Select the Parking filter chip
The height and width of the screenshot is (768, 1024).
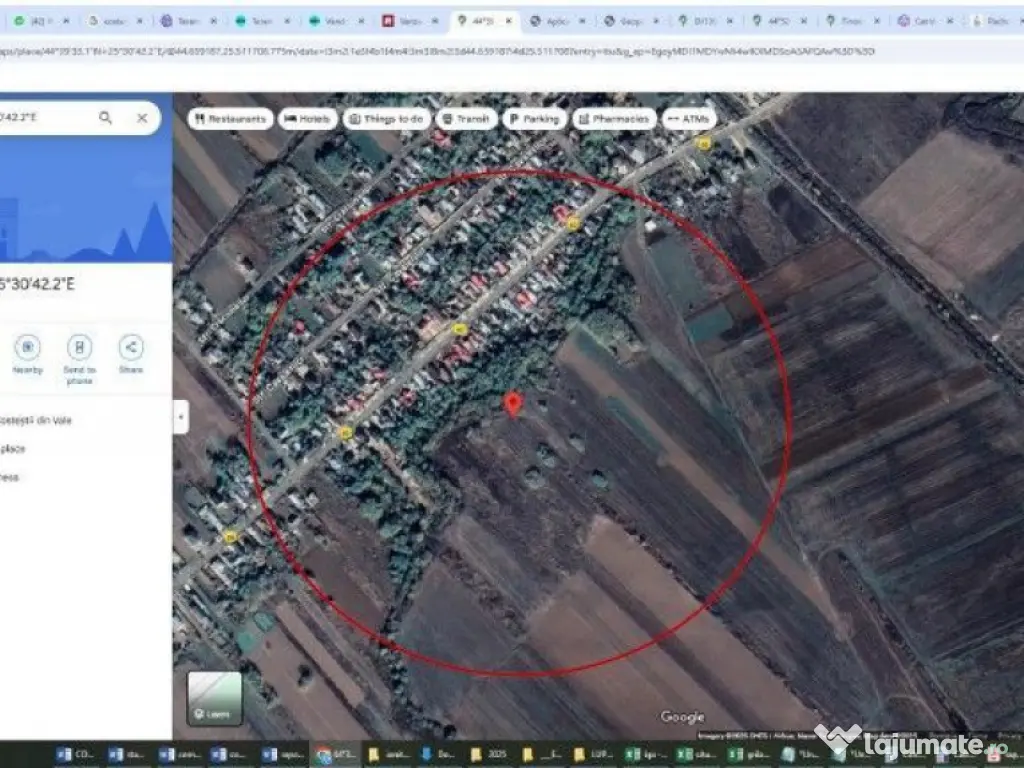click(x=534, y=119)
